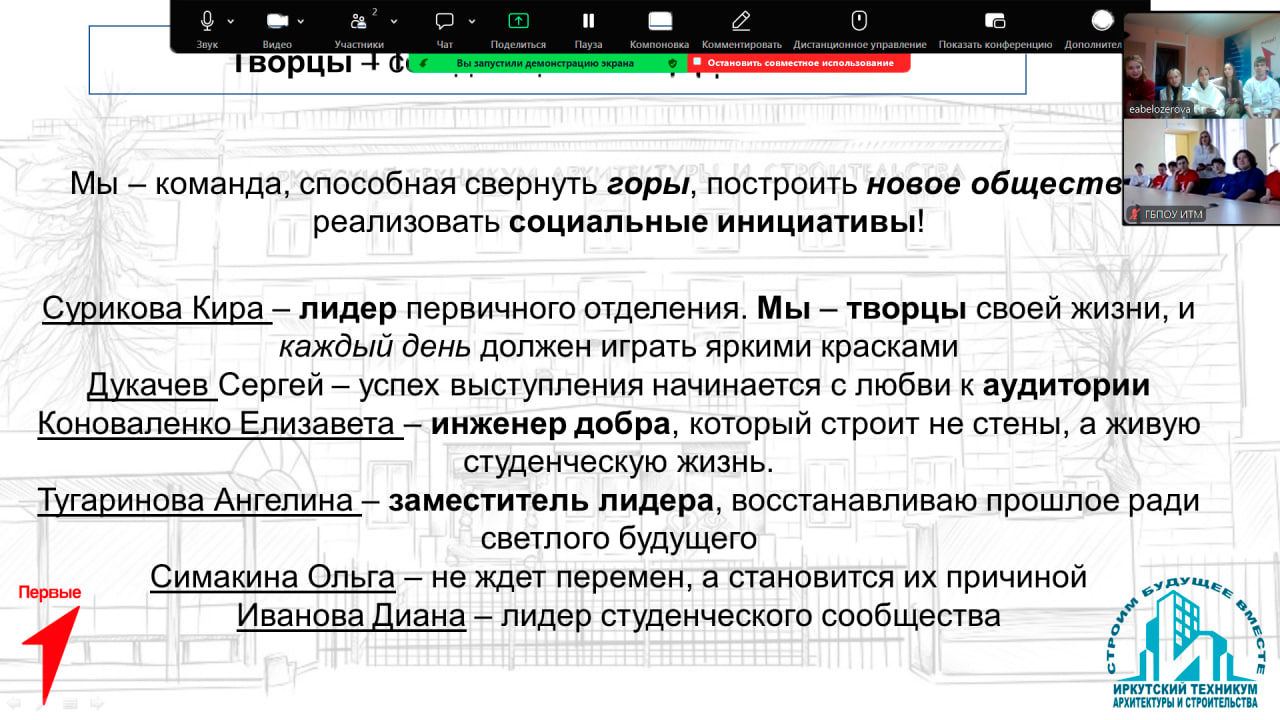Click Показать конференцию icon
1280x720 pixels.
click(995, 21)
